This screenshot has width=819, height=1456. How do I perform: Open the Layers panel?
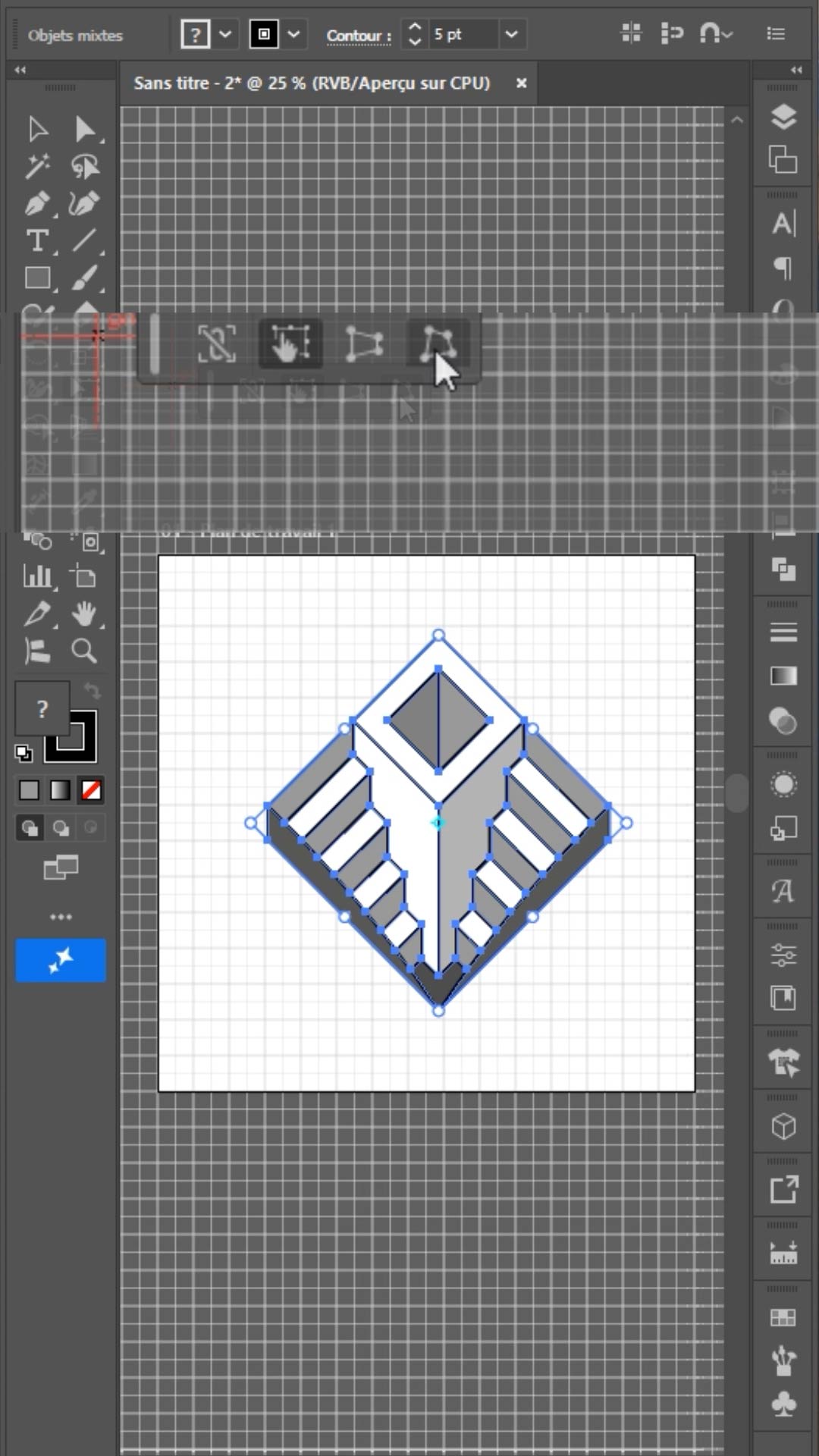783,117
